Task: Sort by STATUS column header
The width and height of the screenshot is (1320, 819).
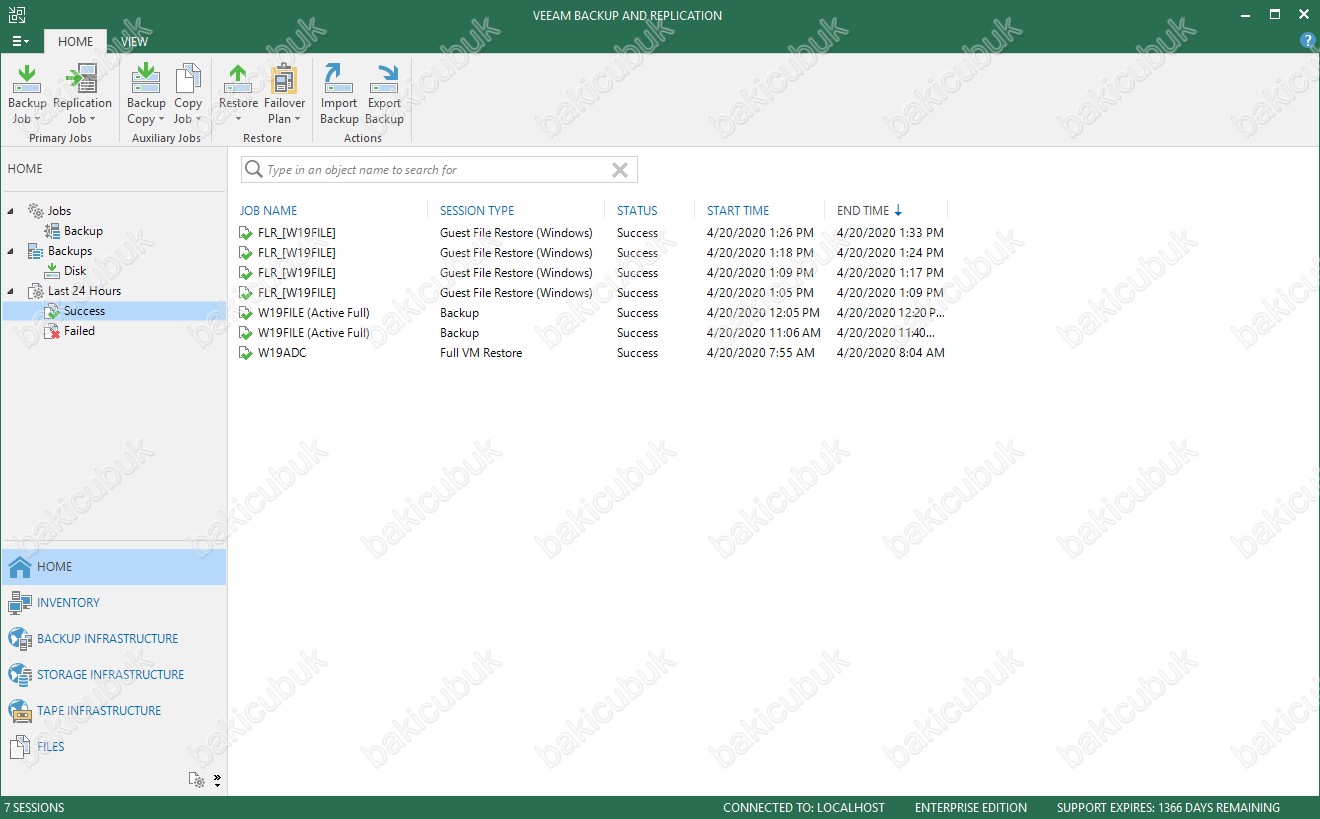Action: click(x=637, y=211)
